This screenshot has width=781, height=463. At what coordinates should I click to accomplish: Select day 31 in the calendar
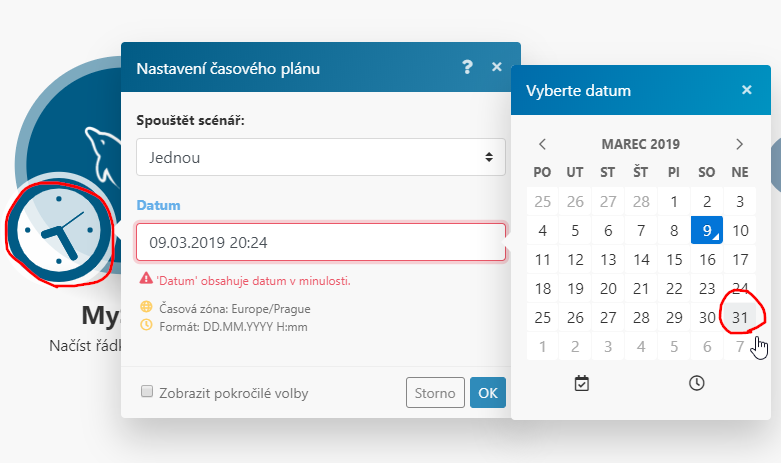740,318
